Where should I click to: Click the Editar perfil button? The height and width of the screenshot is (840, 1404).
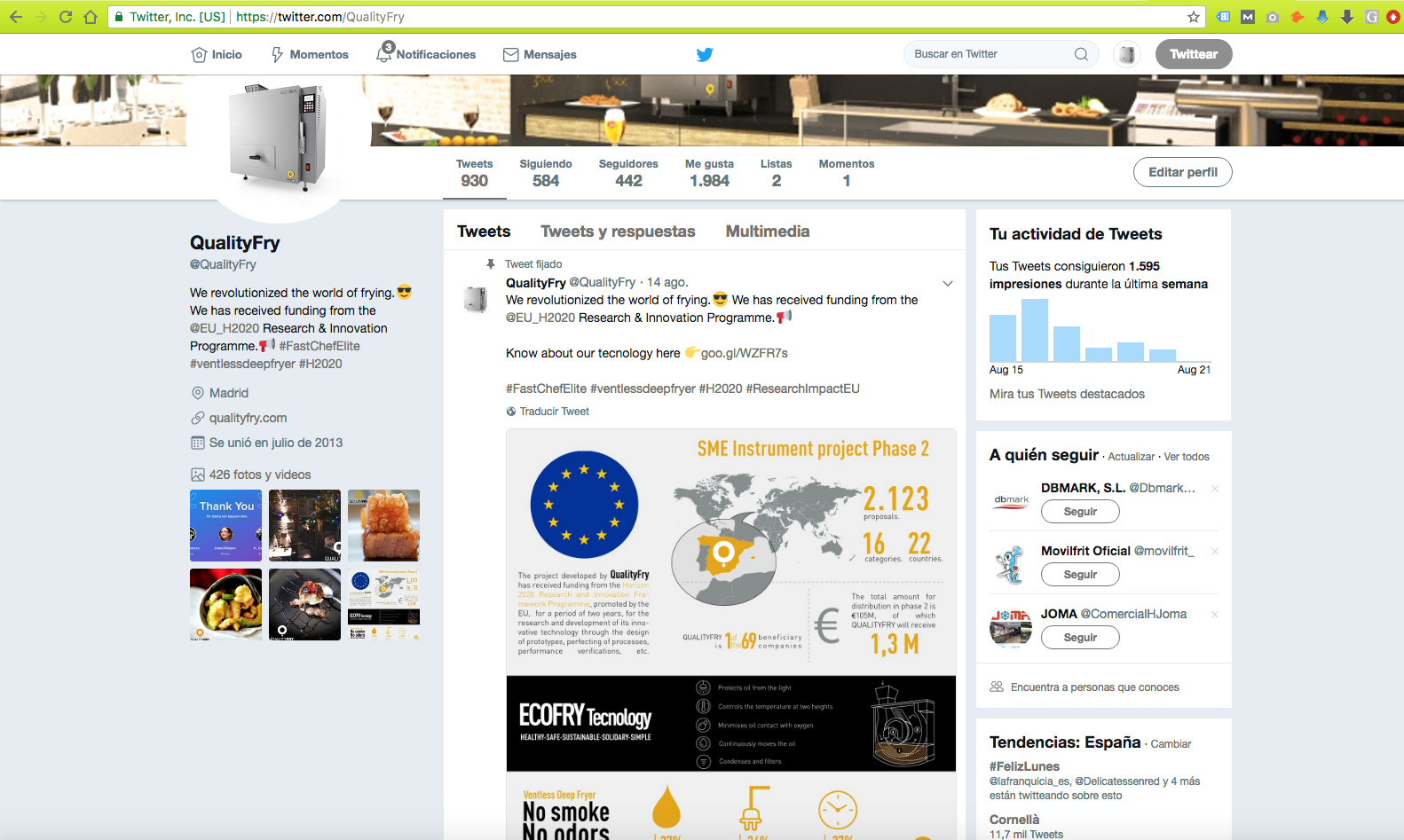(1182, 172)
